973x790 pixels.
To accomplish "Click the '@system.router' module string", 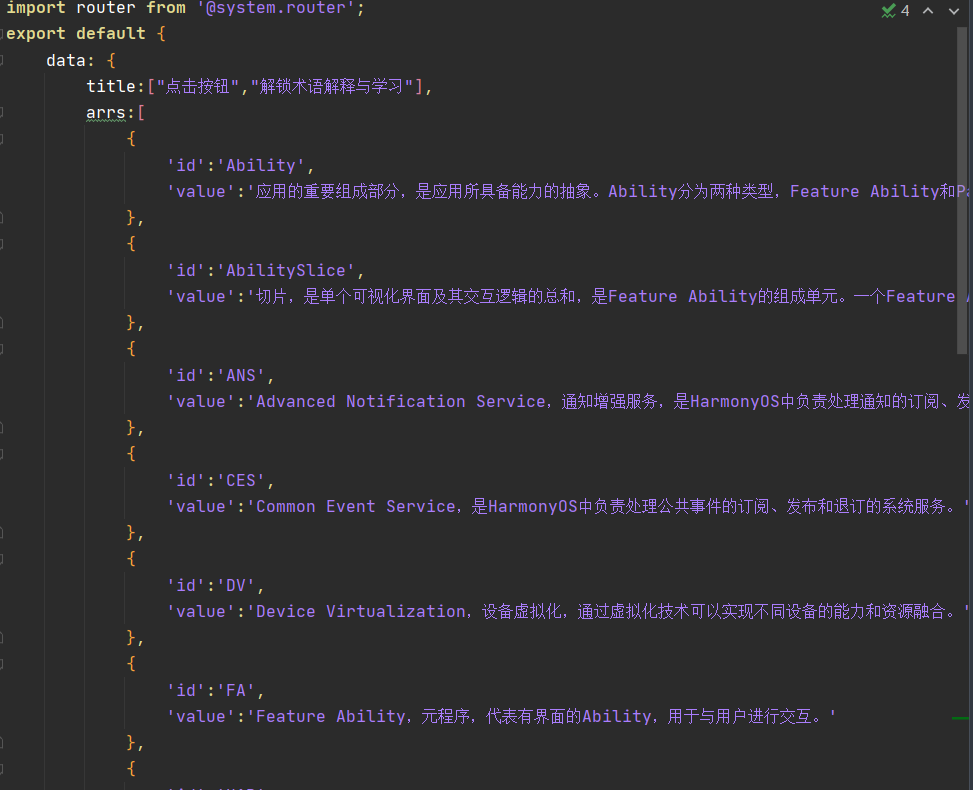I will click(x=276, y=8).
